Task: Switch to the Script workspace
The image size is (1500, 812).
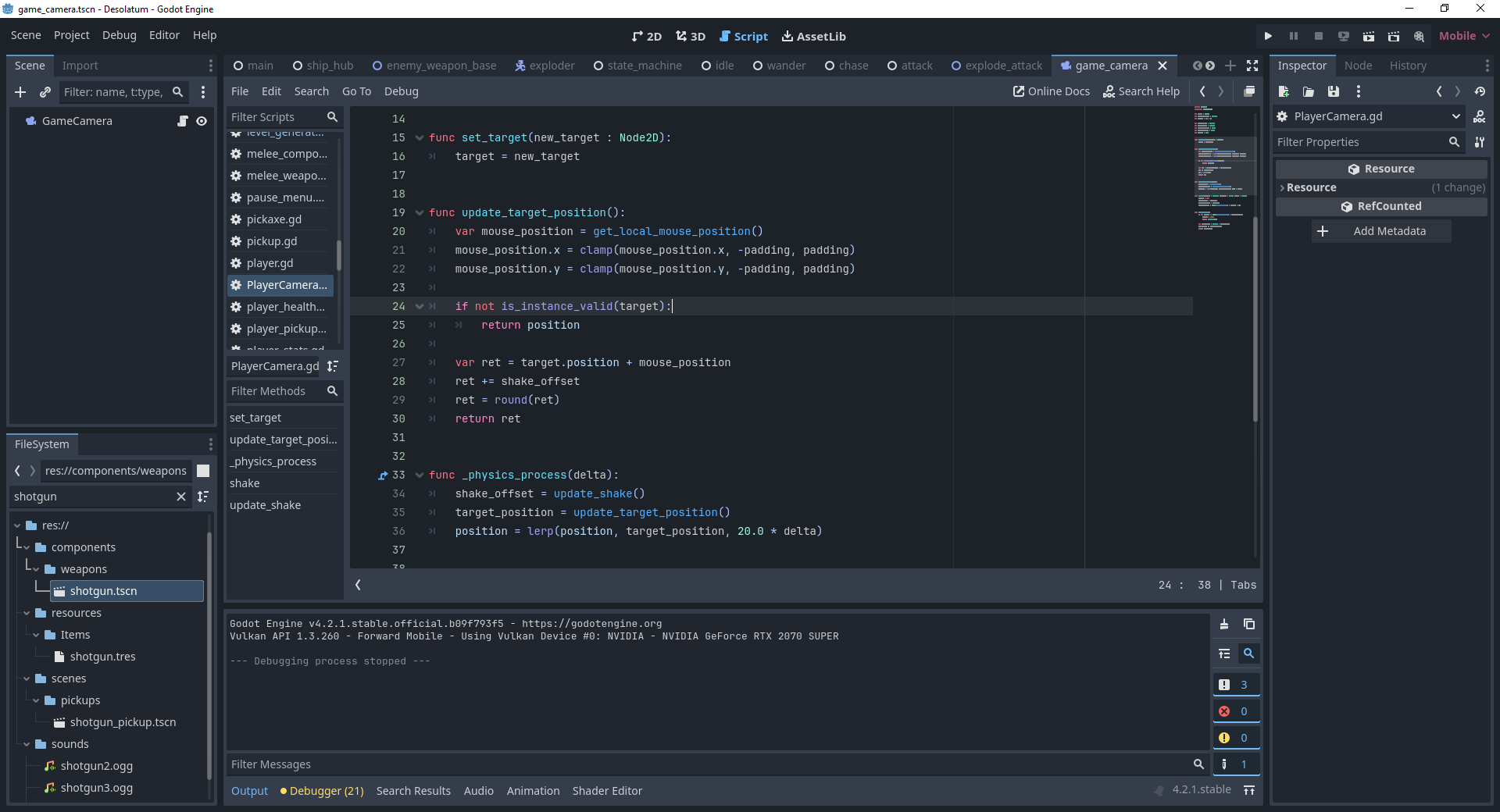Action: pos(744,36)
